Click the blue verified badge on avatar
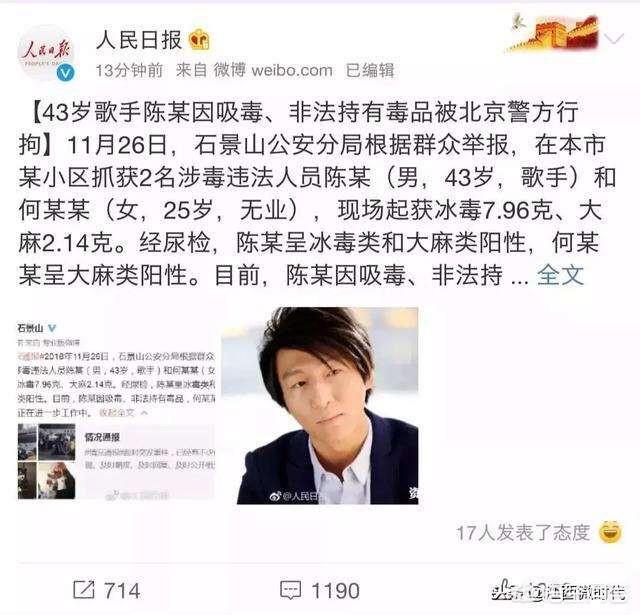The width and height of the screenshot is (640, 615). click(65, 73)
